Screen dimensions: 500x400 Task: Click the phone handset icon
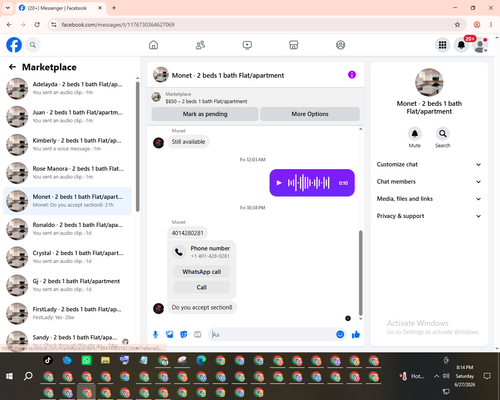[179, 252]
